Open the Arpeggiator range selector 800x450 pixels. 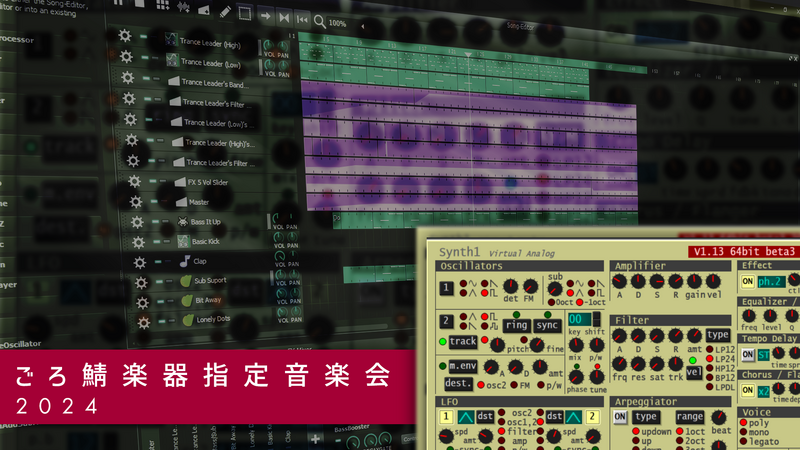click(x=689, y=416)
